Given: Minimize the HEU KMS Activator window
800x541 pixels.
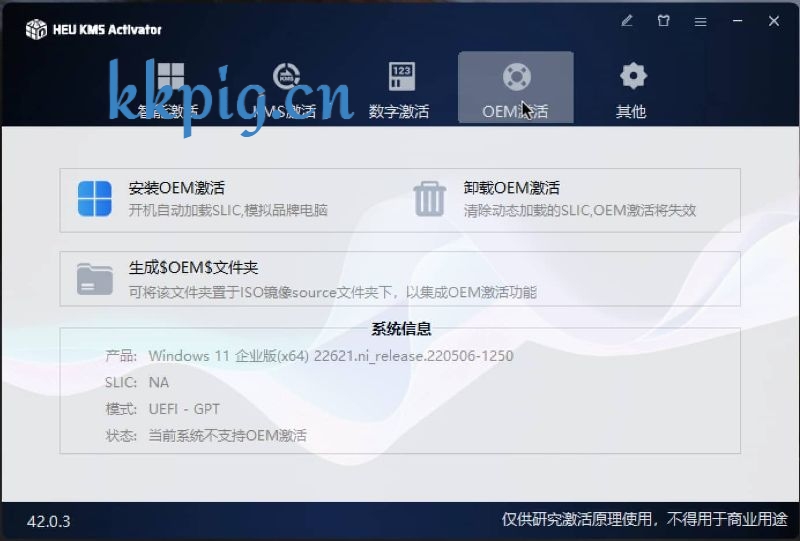Looking at the screenshot, I should [x=737, y=21].
